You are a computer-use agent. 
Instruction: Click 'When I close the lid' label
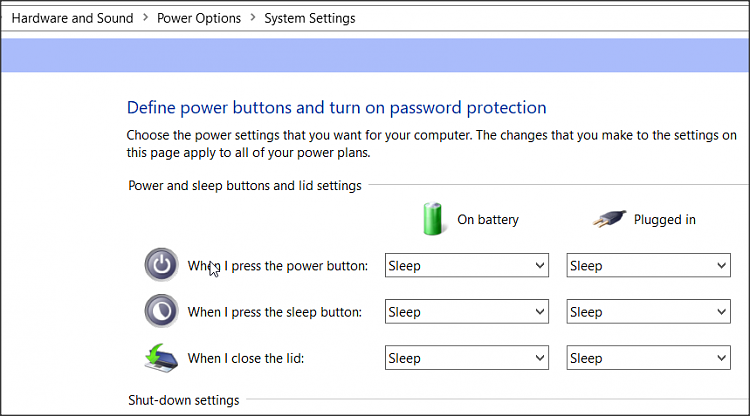coord(246,358)
